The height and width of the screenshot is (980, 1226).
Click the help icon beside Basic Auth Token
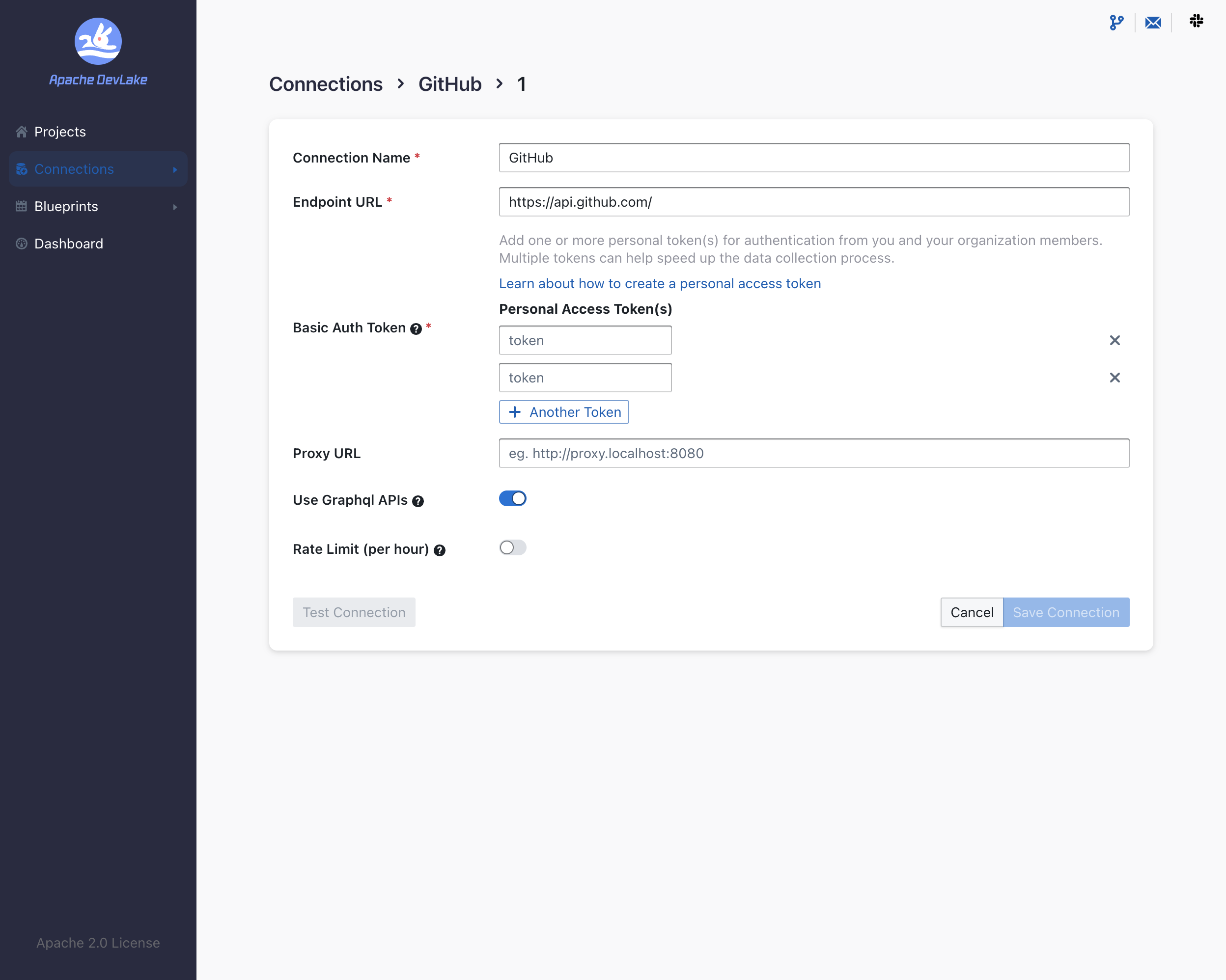416,328
